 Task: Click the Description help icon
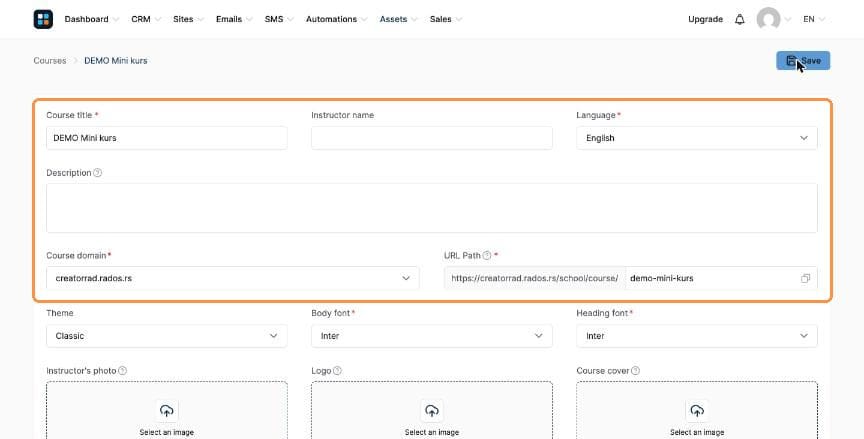click(98, 173)
